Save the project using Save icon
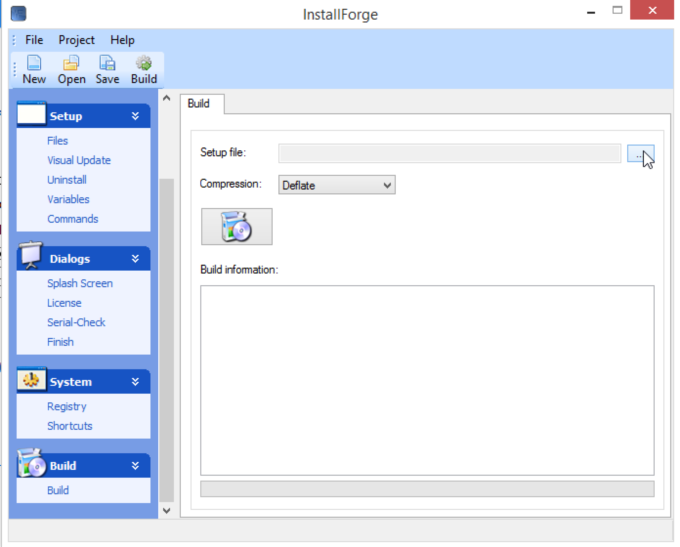The height and width of the screenshot is (547, 680). (x=107, y=70)
